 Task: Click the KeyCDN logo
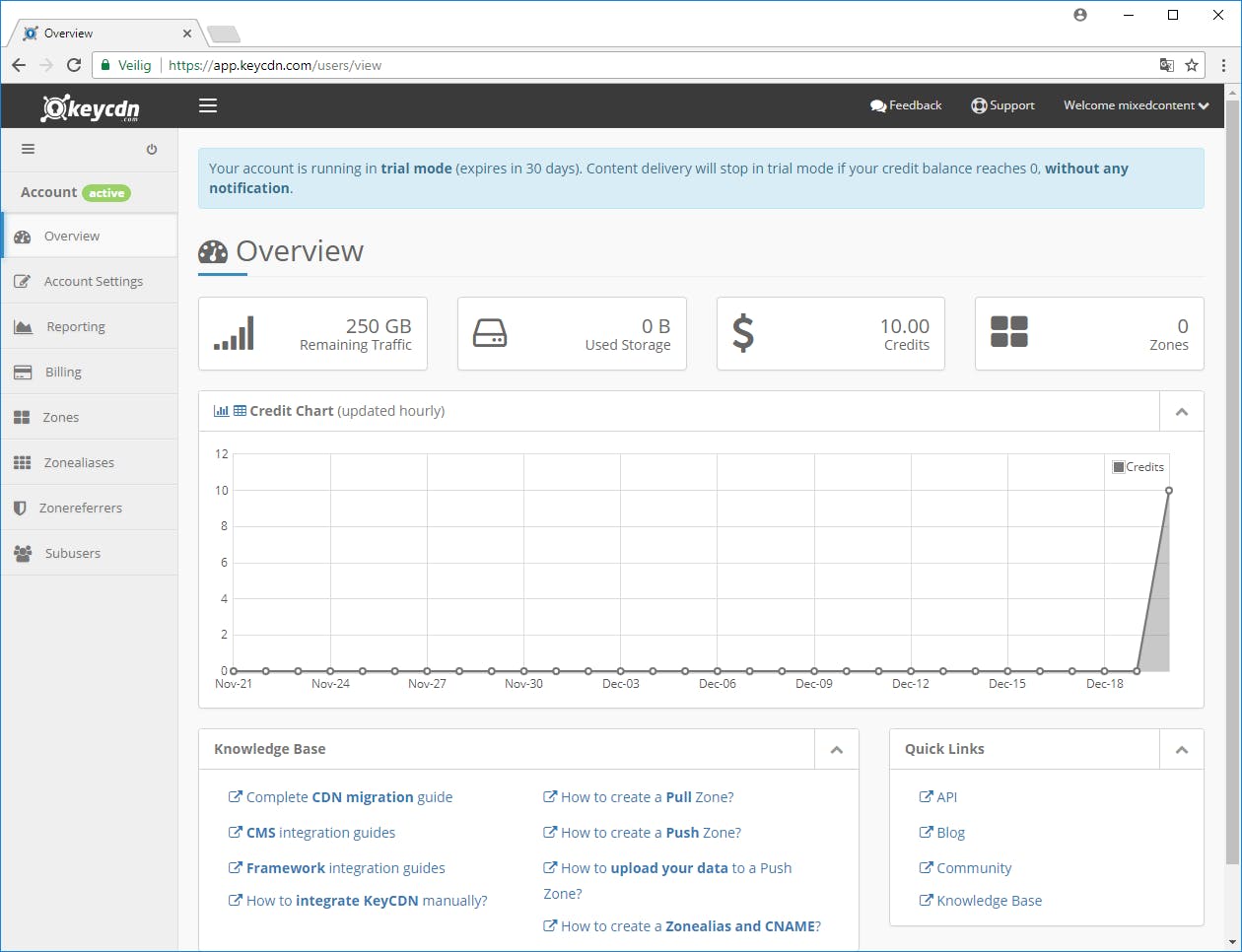[90, 106]
